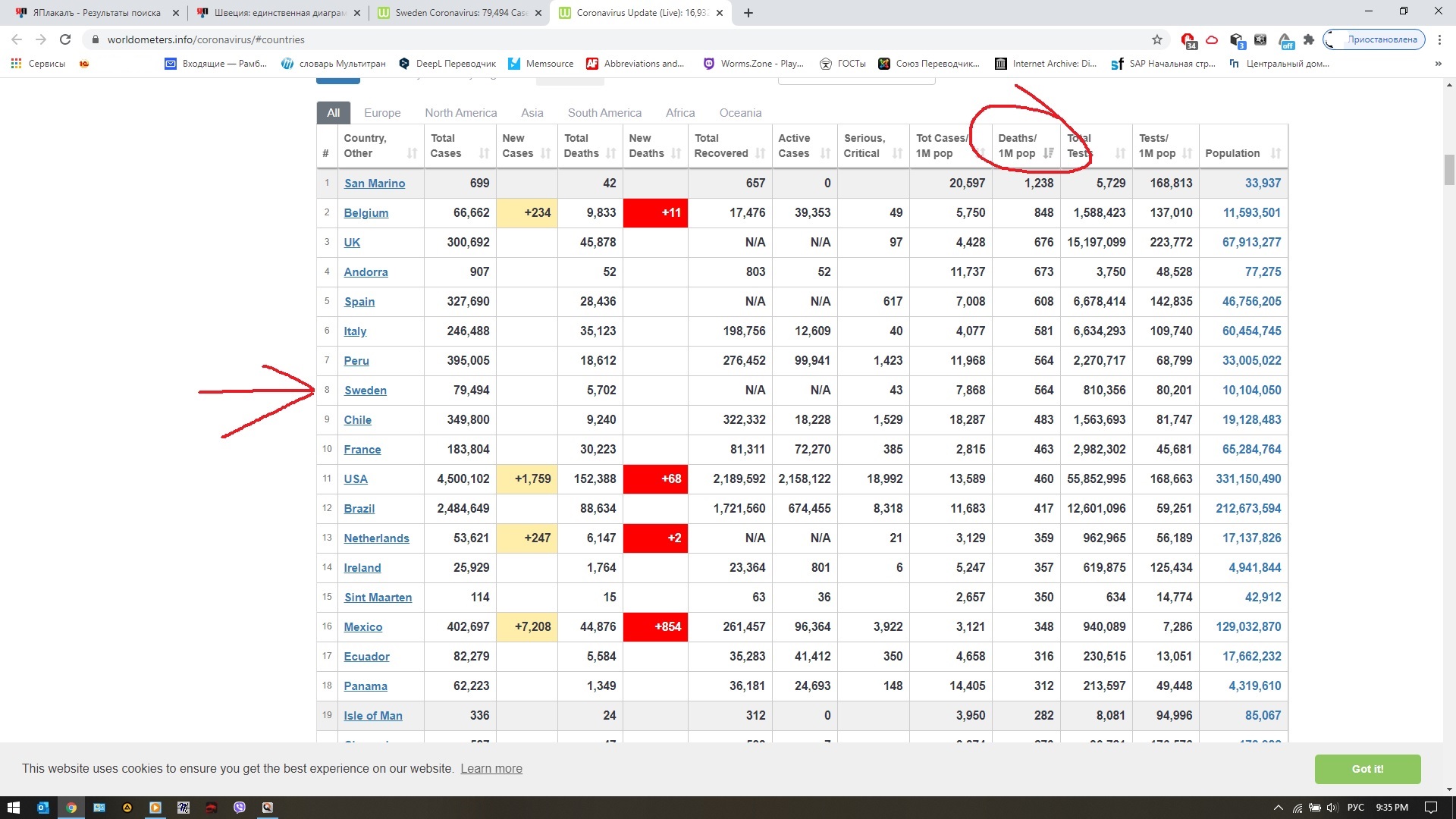
Task: Select the All continents tab
Action: (x=333, y=113)
